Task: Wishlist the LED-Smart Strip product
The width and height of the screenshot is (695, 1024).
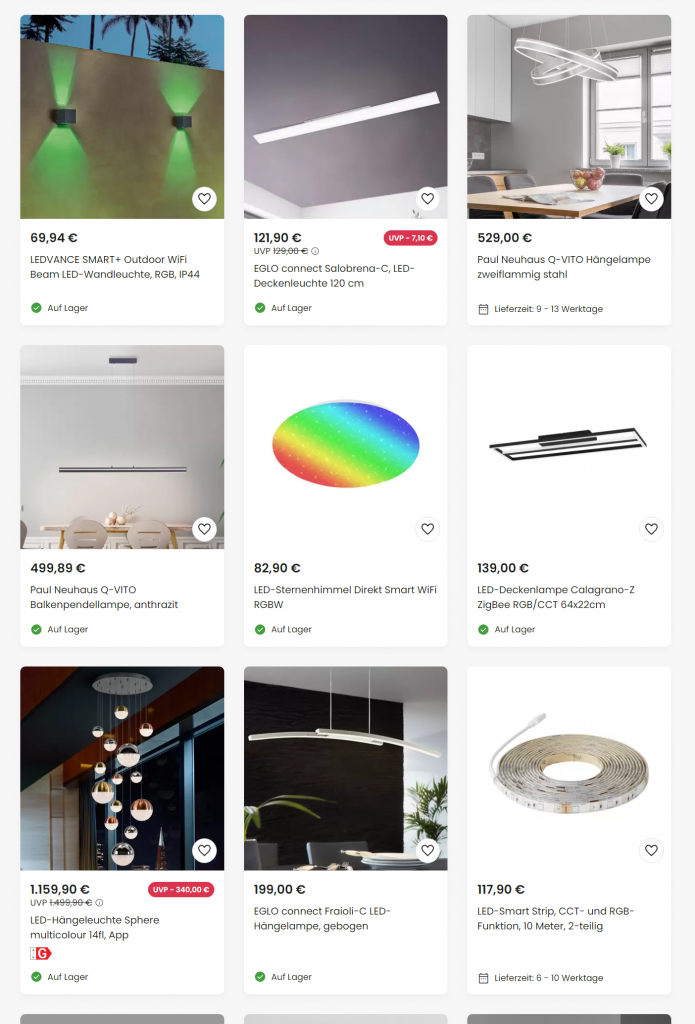Action: point(651,850)
